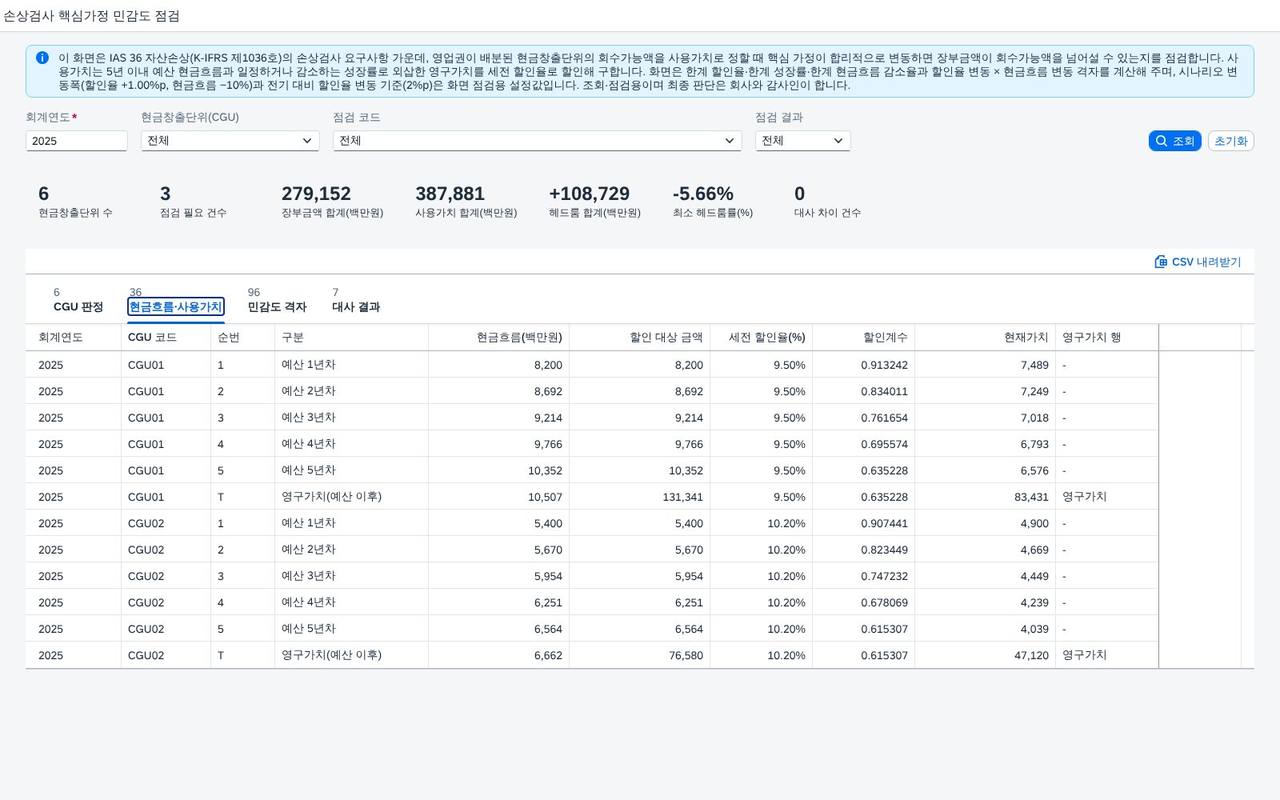Viewport: 1280px width, 800px height.
Task: Click the magnifier icon on the 조회 button
Action: (x=1161, y=141)
